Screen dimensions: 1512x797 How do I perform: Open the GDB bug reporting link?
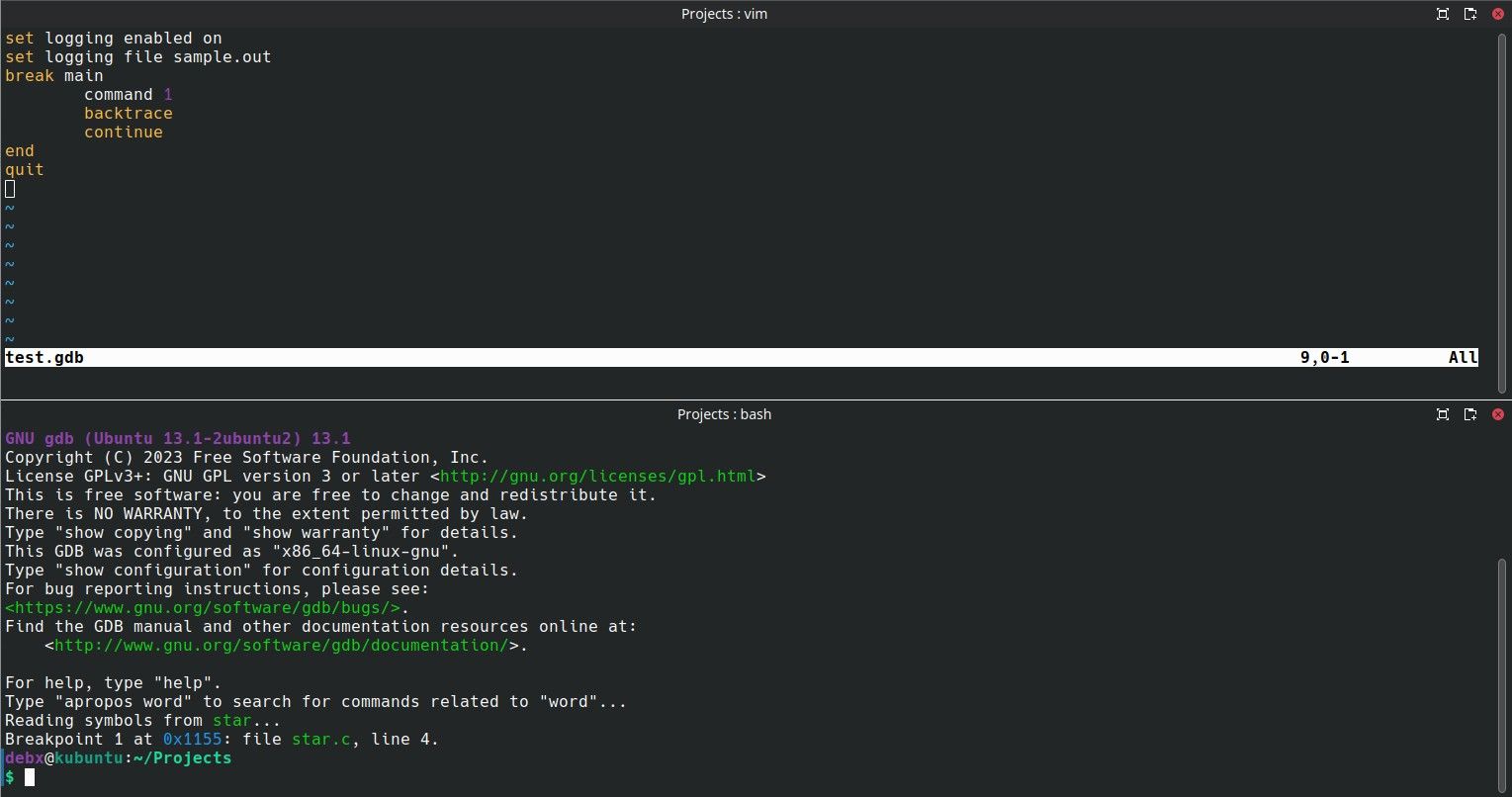[x=203, y=607]
